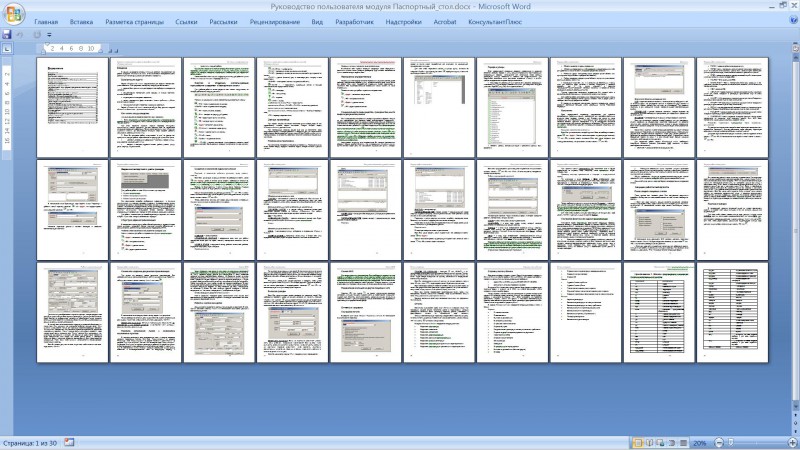Click the vertical ruler at the left edge
The image size is (800, 450).
7,108
